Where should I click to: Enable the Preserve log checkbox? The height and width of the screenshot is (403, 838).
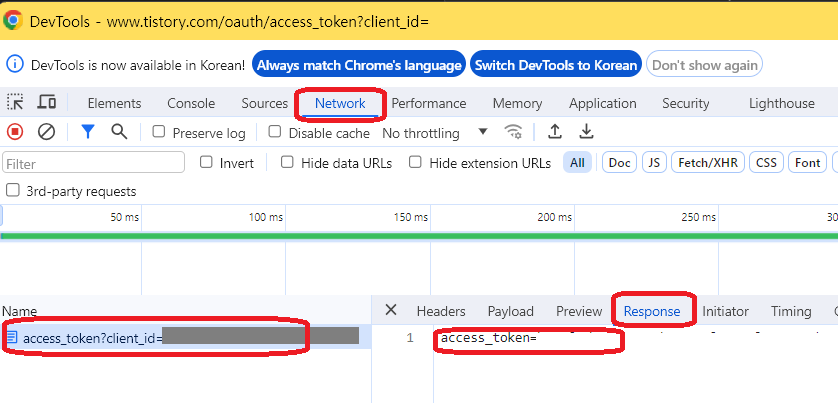pos(159,131)
